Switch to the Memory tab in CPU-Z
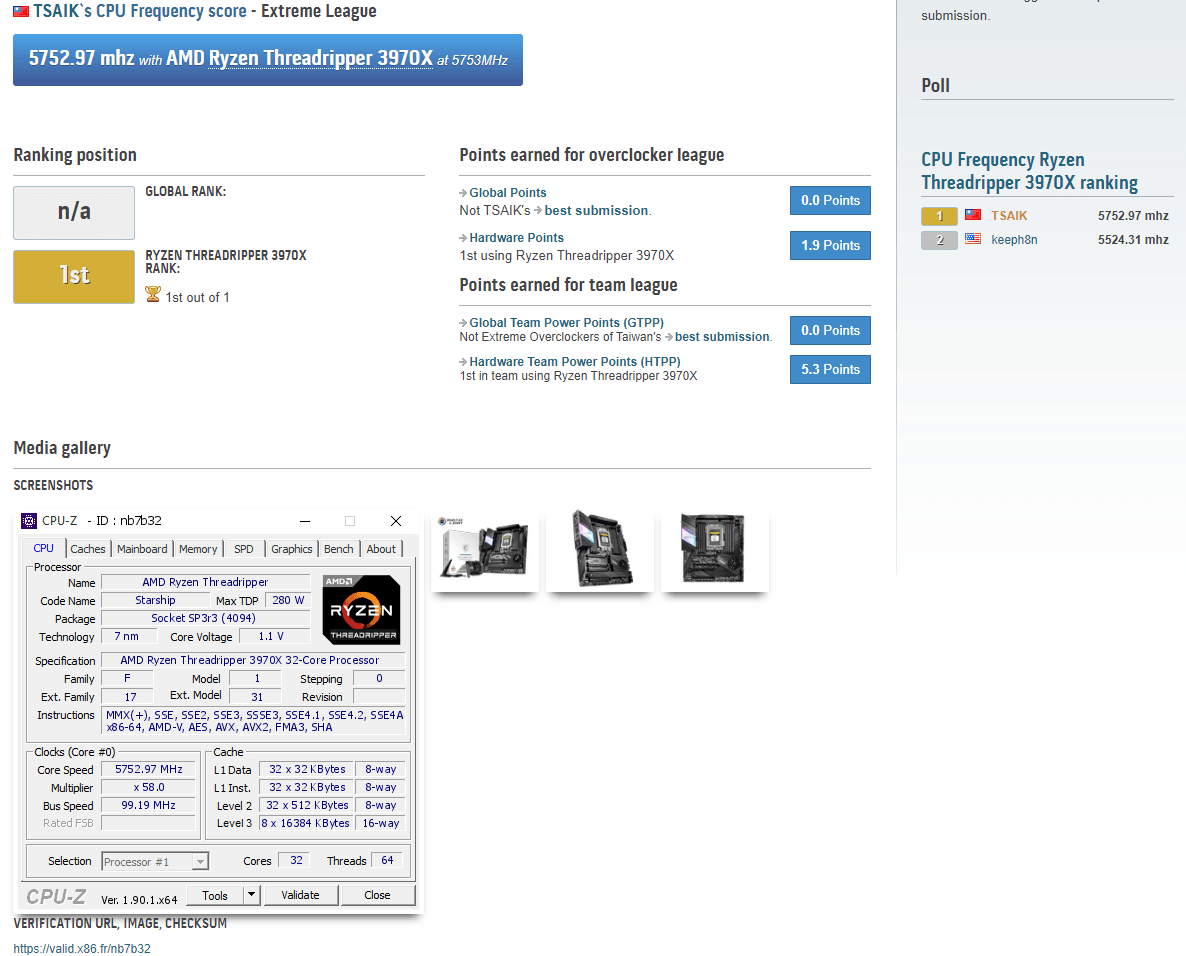This screenshot has width=1186, height=956. [x=197, y=548]
